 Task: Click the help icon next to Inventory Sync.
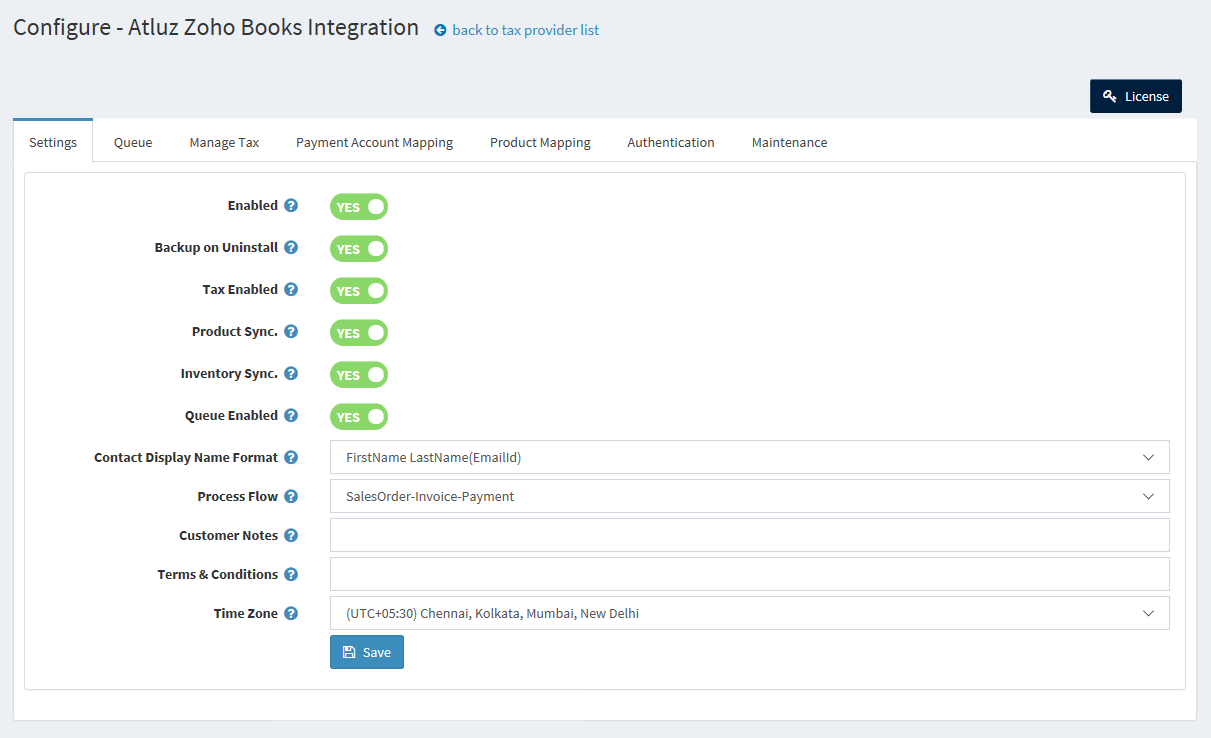[x=291, y=374]
